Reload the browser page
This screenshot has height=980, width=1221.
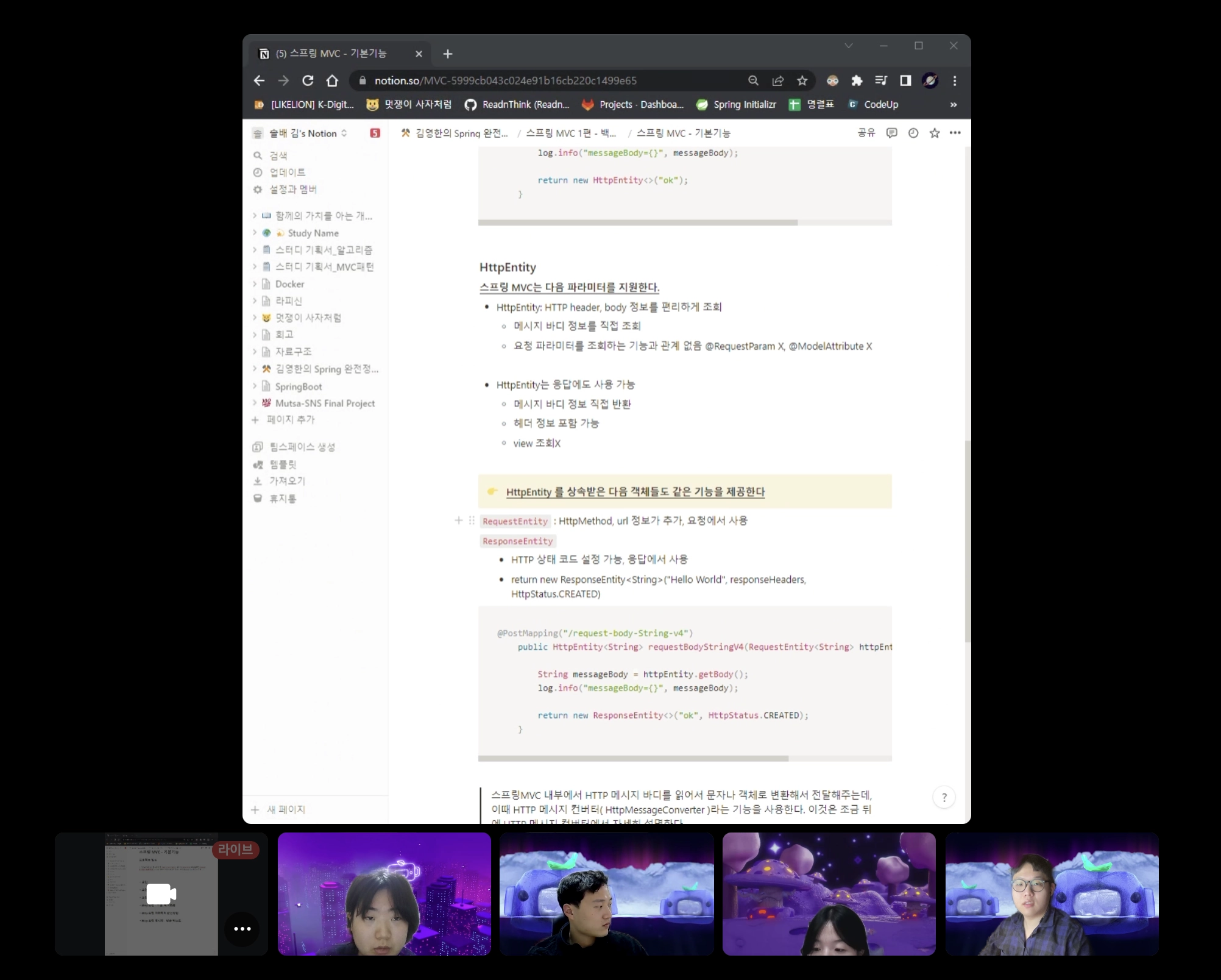point(308,80)
